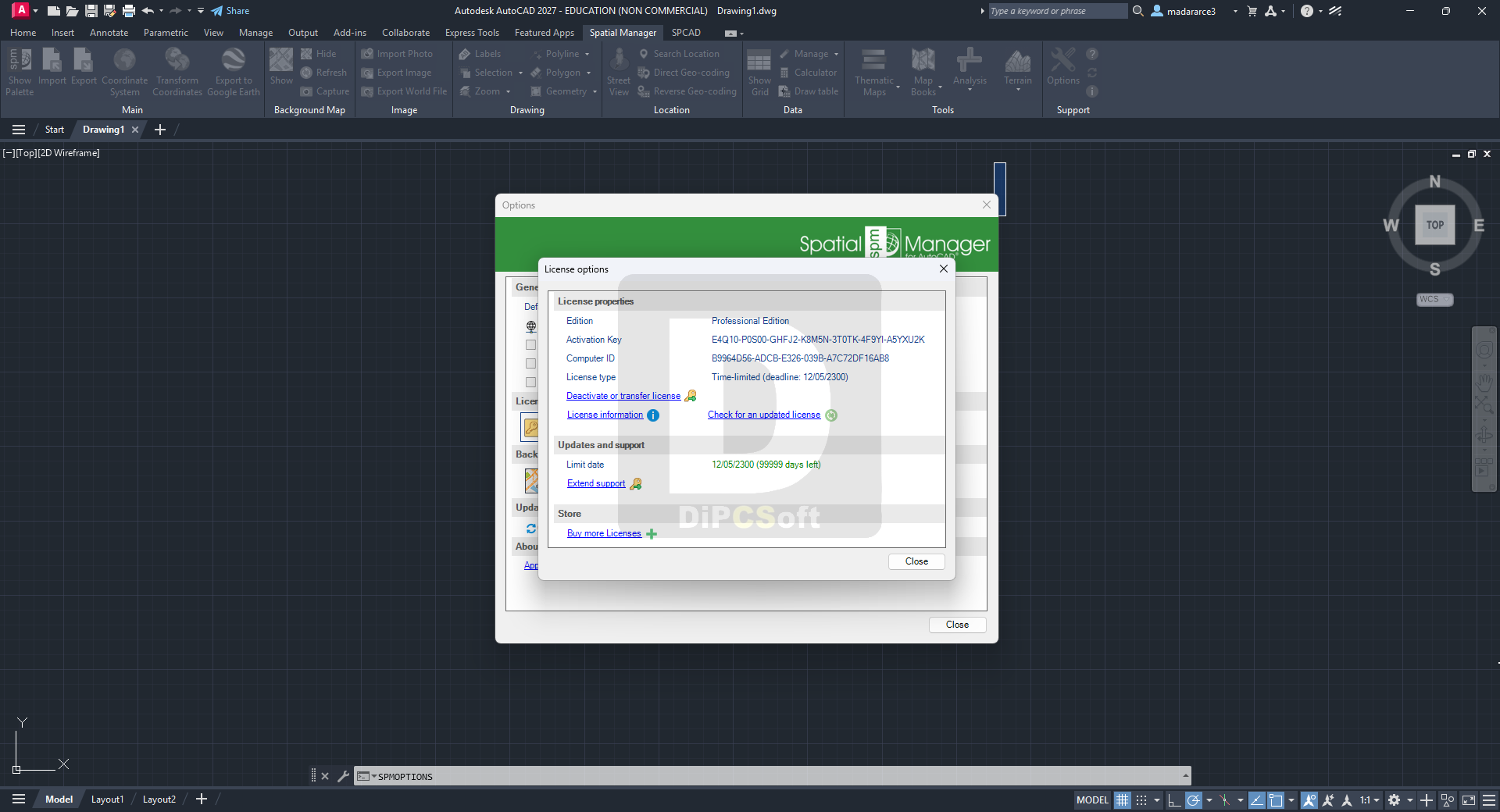Click the Clean Screen icon in status bar
The image size is (1500, 812).
coord(1469,800)
